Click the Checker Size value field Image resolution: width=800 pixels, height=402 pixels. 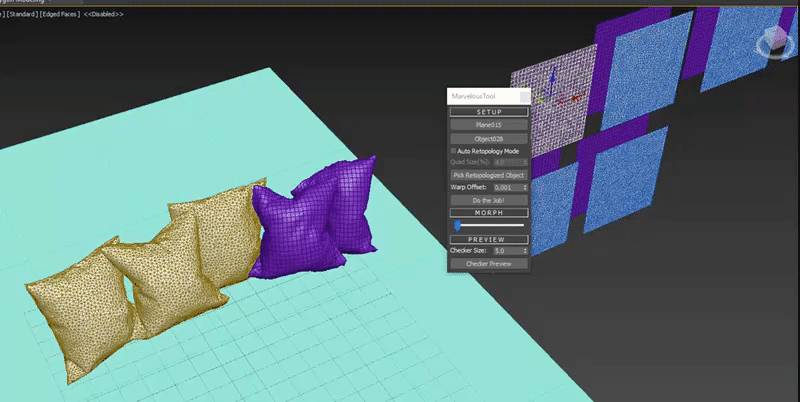pyautogui.click(x=507, y=251)
